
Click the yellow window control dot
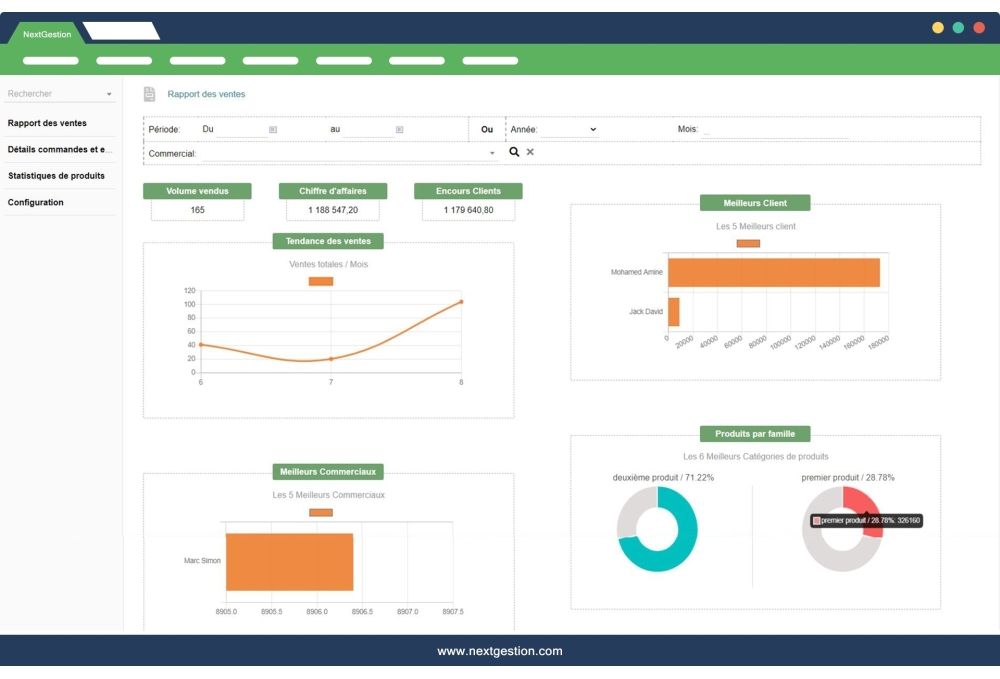[938, 28]
